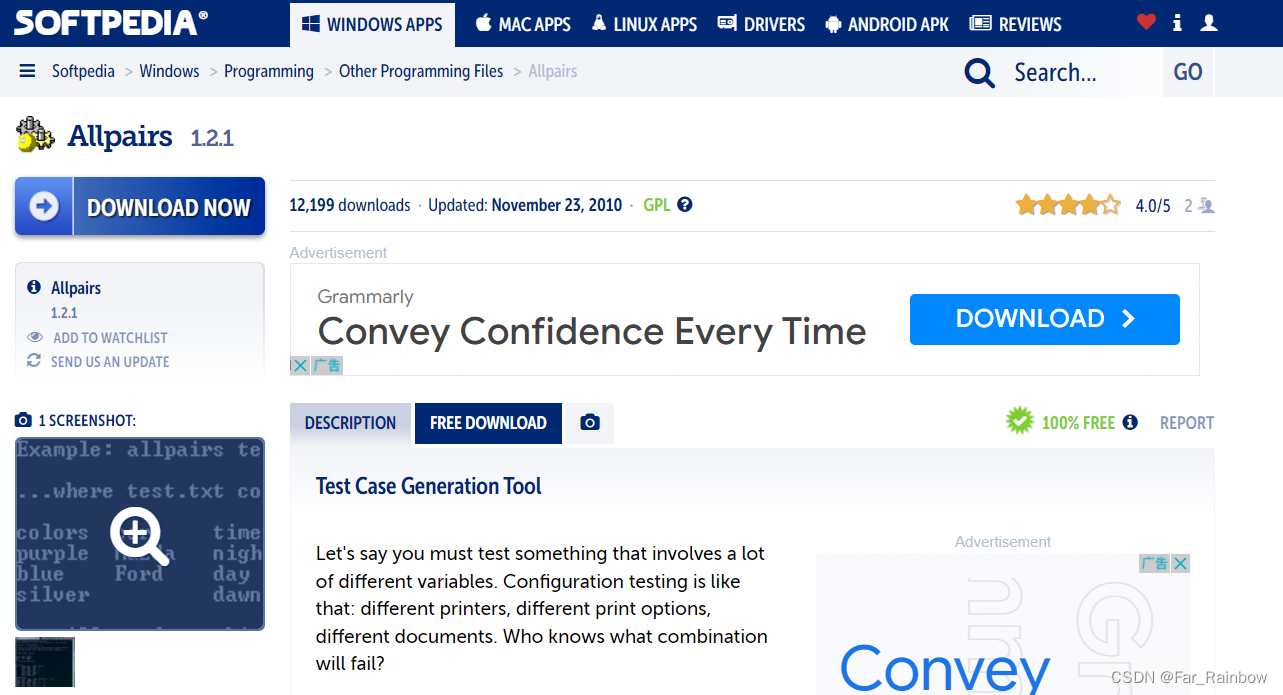Open the camera screenshots tab icon

point(590,423)
